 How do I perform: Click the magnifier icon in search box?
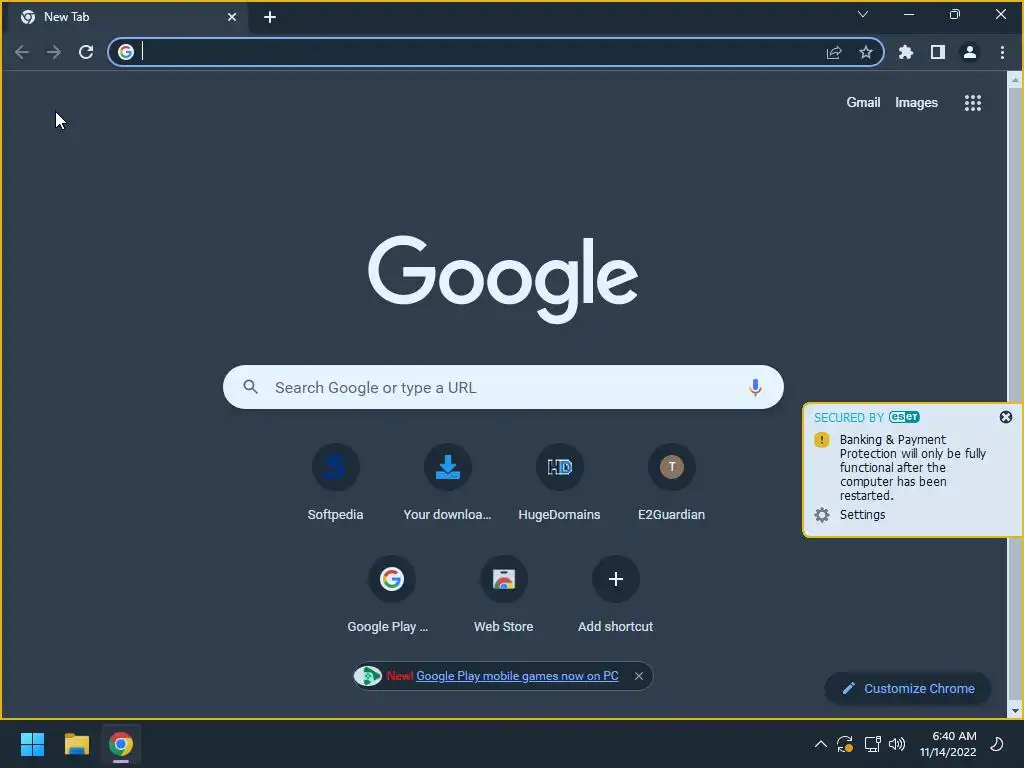(x=250, y=387)
